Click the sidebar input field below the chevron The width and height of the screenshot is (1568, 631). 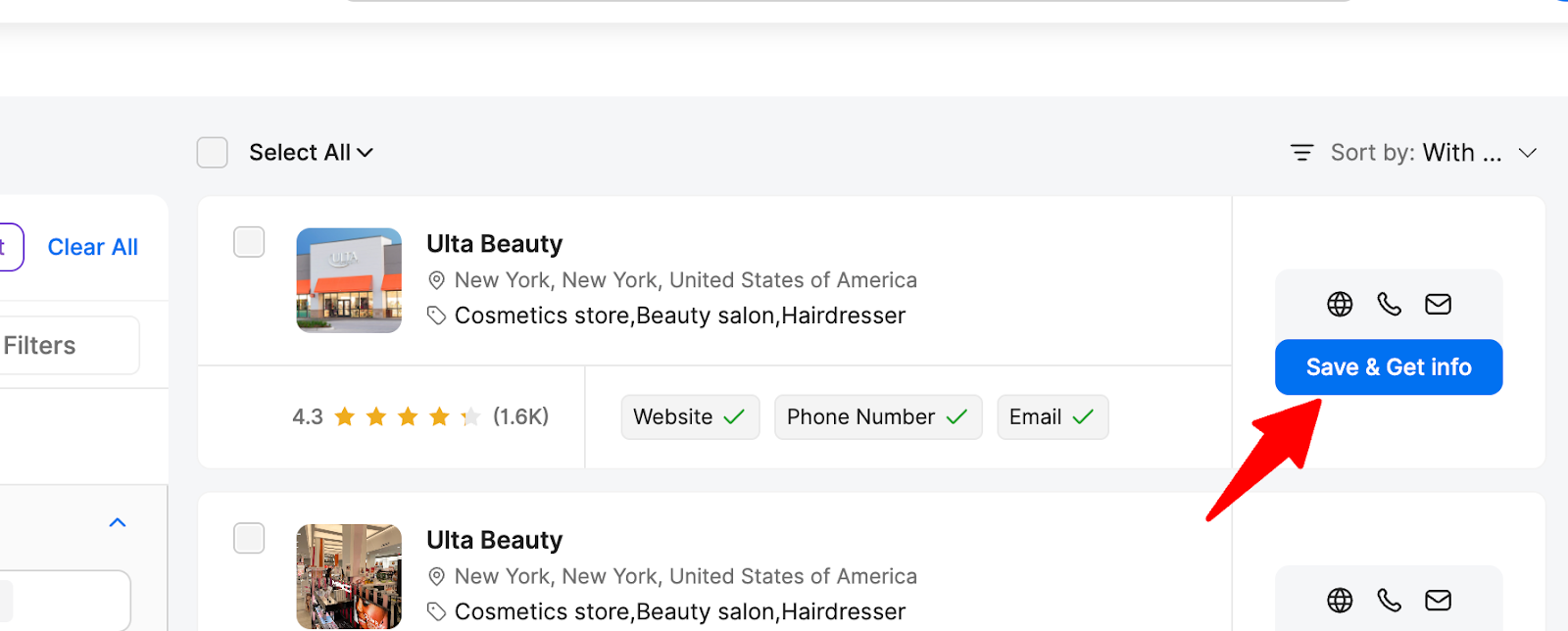pyautogui.click(x=65, y=600)
